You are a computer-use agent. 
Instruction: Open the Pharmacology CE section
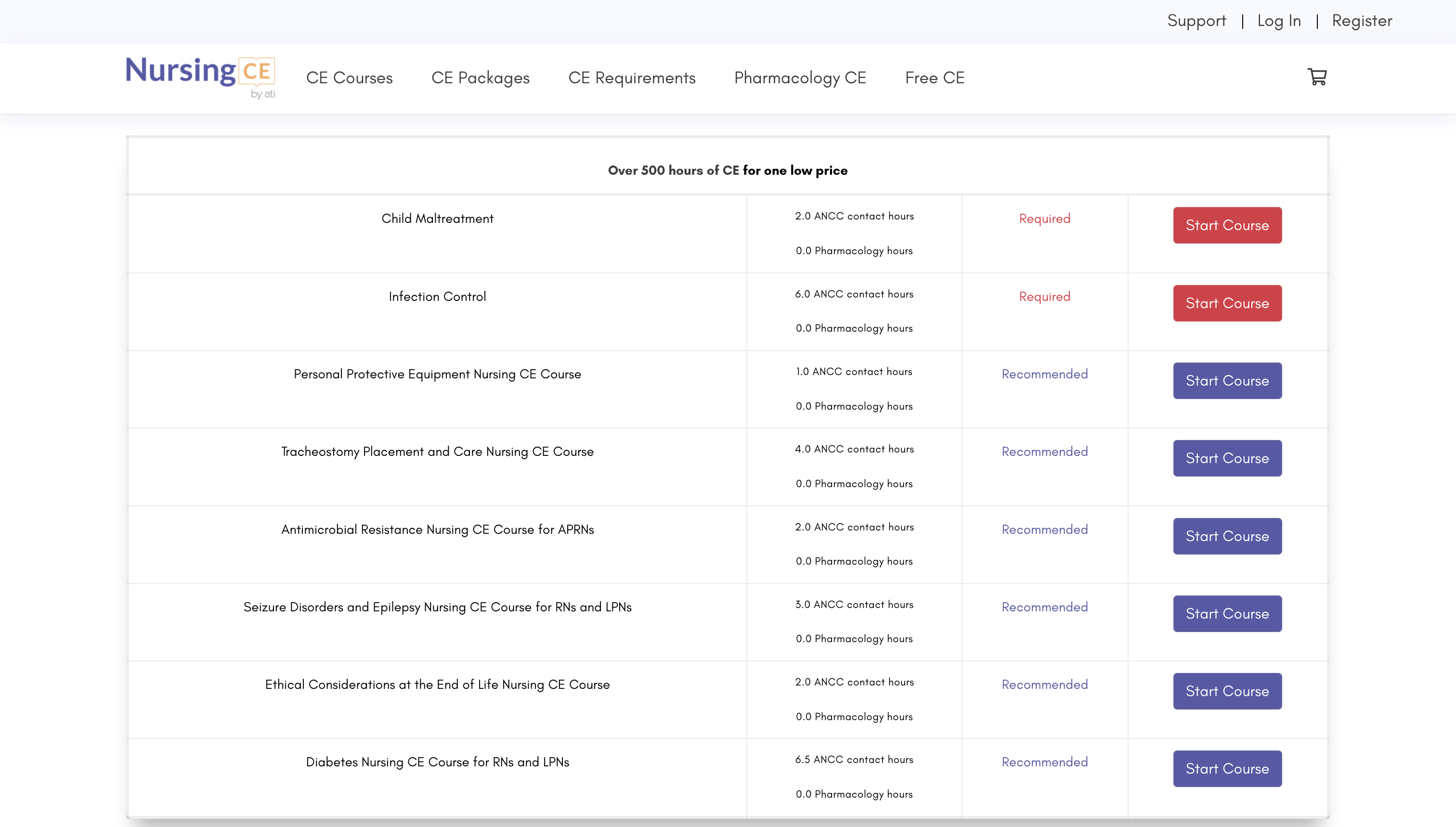pyautogui.click(x=800, y=78)
